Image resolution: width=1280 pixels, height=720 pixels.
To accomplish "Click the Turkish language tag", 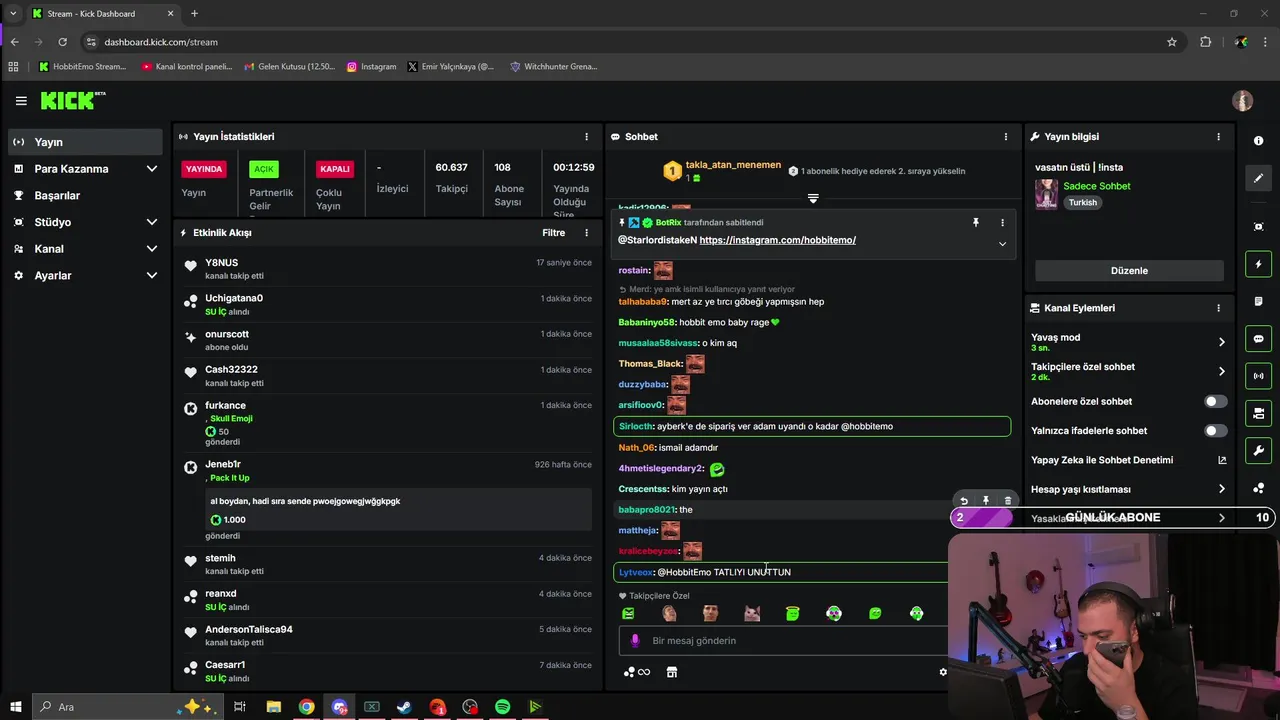I will [x=1082, y=202].
